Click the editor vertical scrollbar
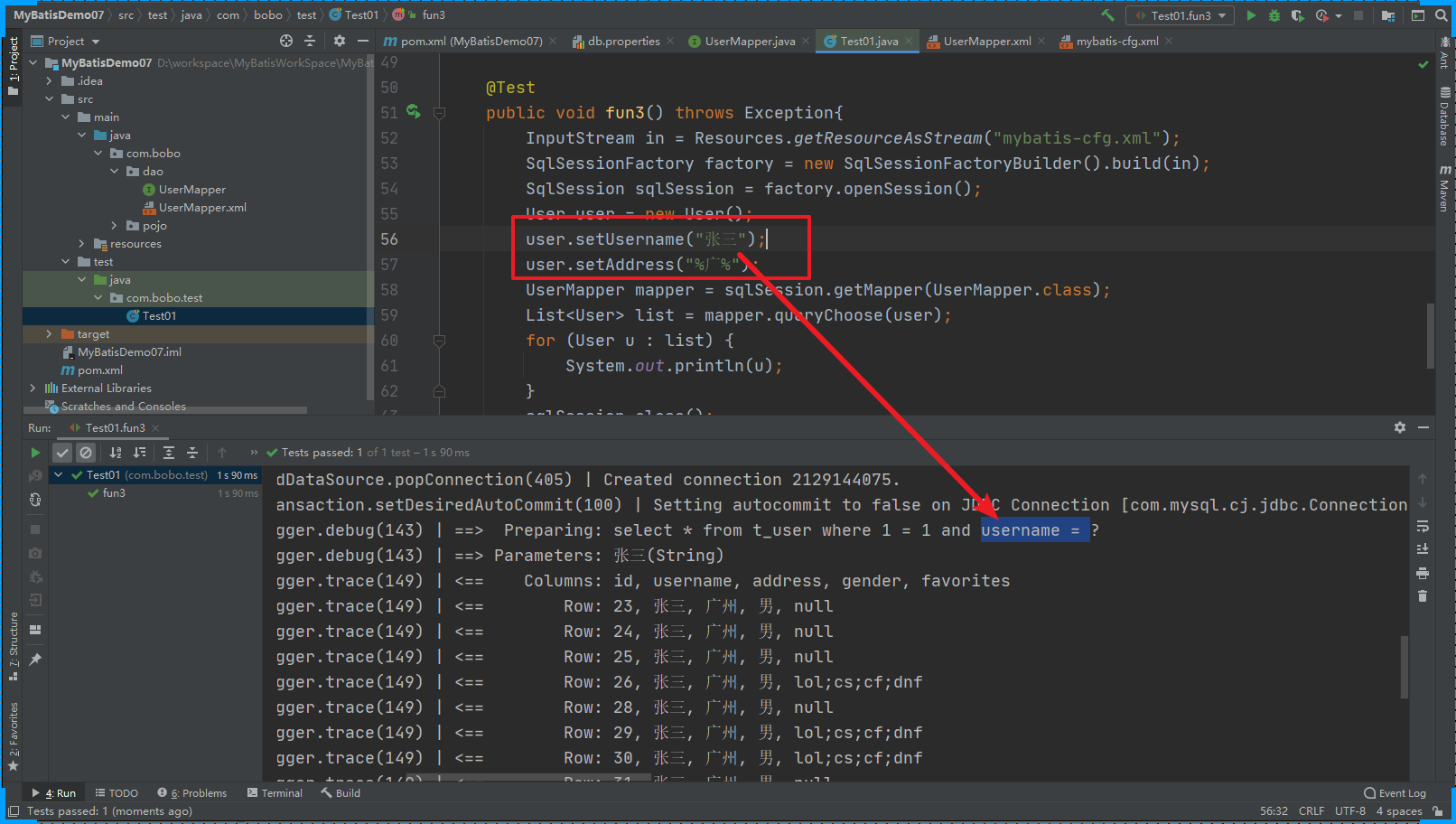This screenshot has height=824, width=1456. coord(1430,336)
